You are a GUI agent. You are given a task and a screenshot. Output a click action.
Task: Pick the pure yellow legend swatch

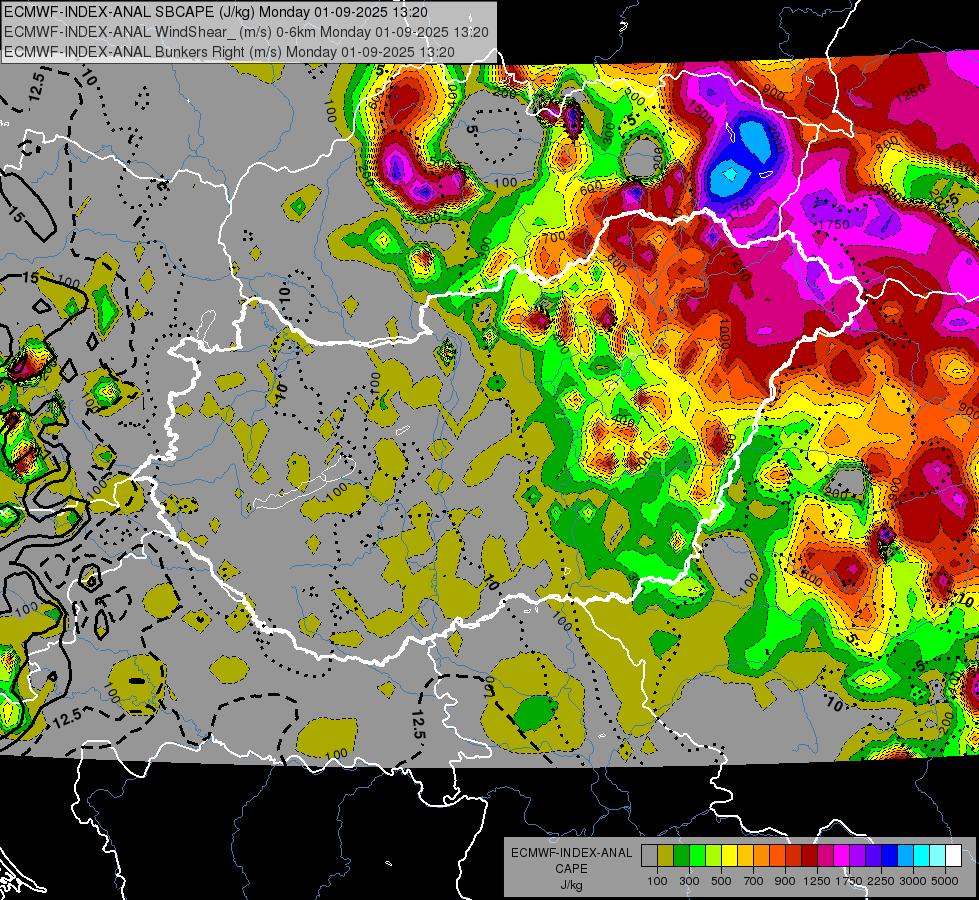[729, 856]
